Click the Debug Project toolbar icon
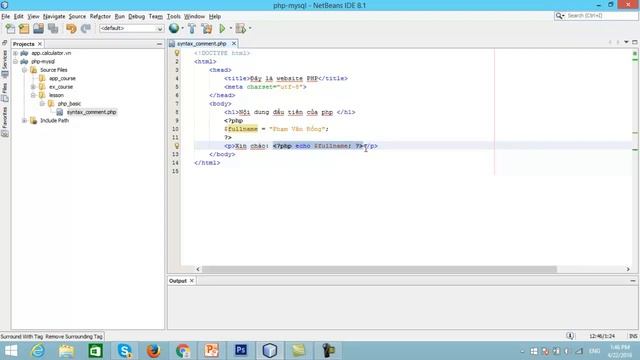The width and height of the screenshot is (640, 360). (x=241, y=29)
